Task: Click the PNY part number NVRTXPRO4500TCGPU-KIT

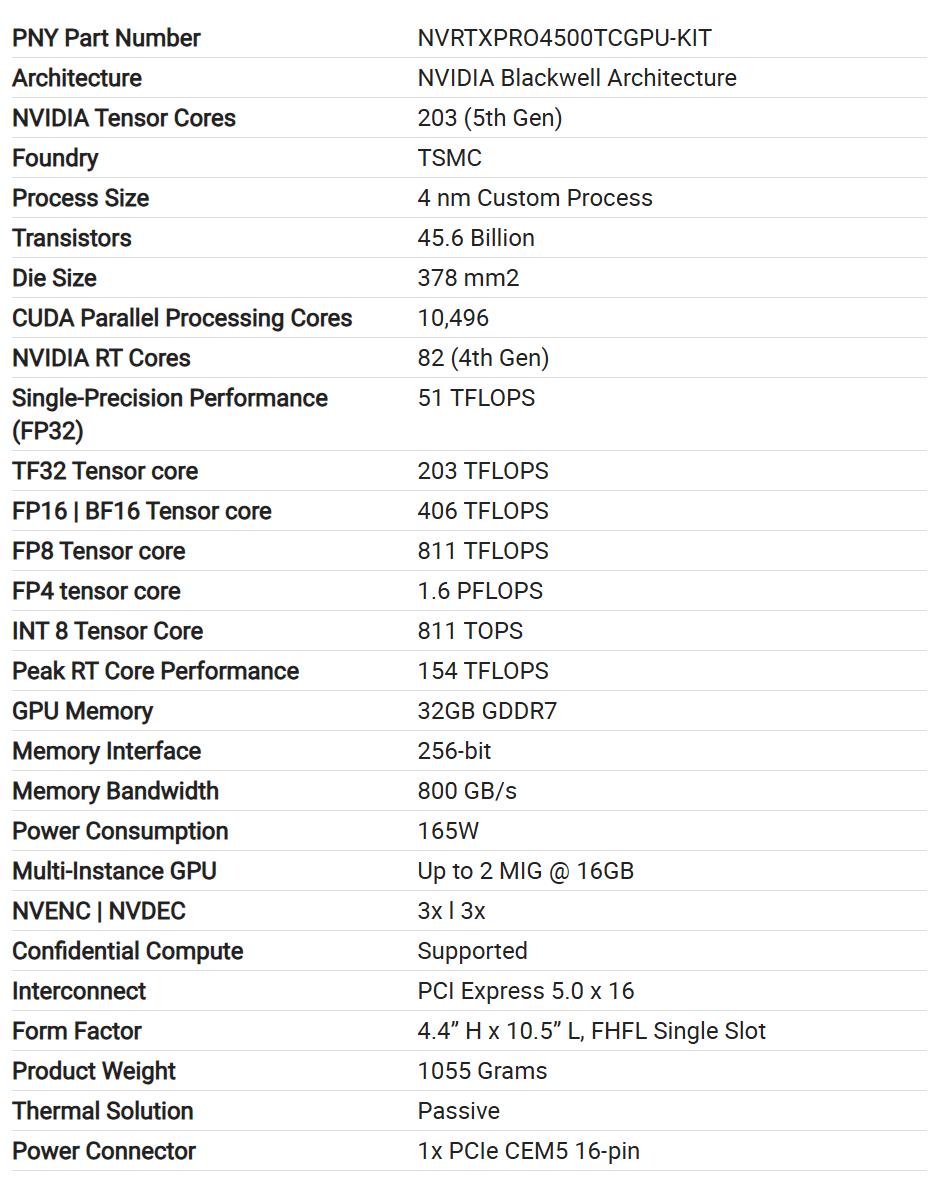Action: tap(564, 38)
